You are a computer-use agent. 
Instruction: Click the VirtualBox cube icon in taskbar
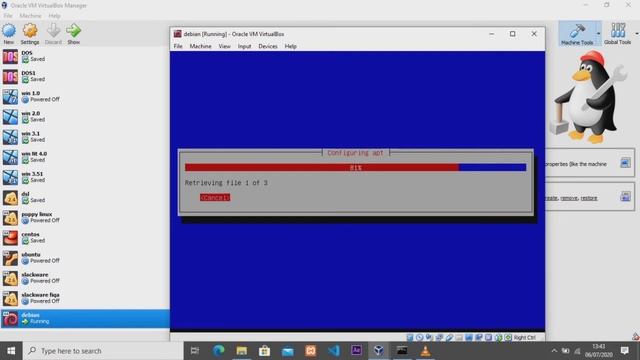pyautogui.click(x=379, y=351)
